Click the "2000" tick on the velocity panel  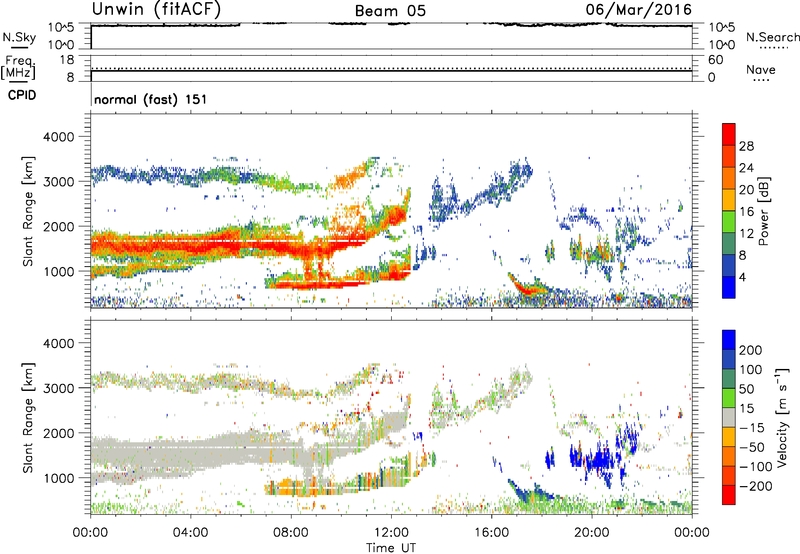59,433
